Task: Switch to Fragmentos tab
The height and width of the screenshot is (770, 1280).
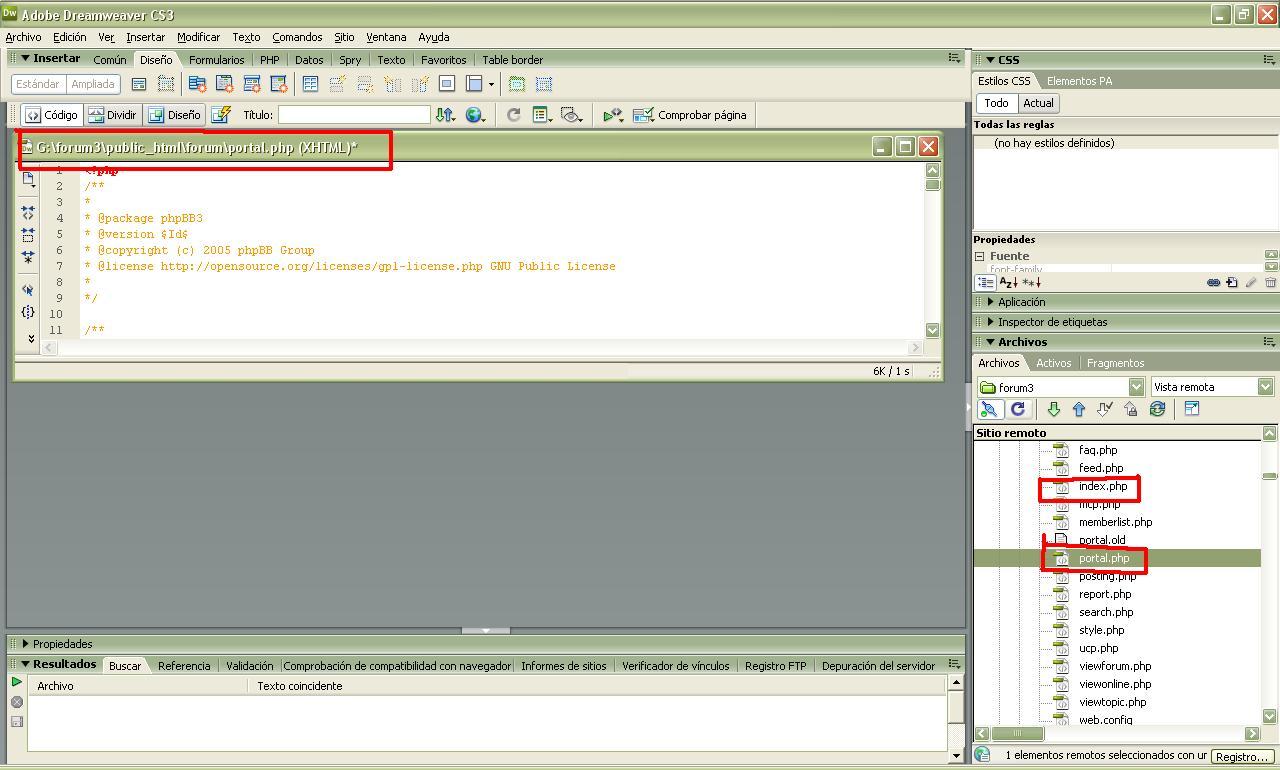Action: pos(1115,363)
